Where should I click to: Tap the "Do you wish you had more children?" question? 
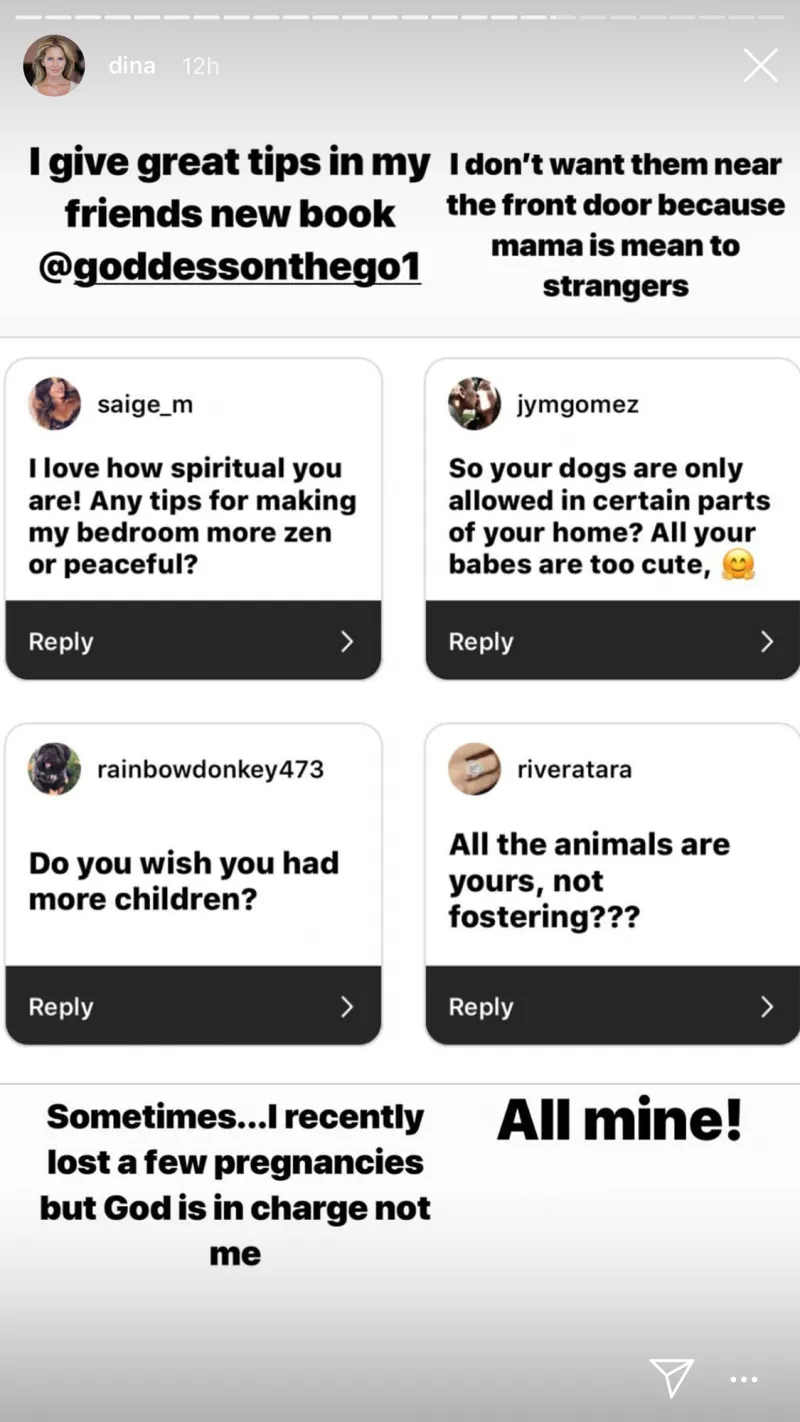(184, 880)
